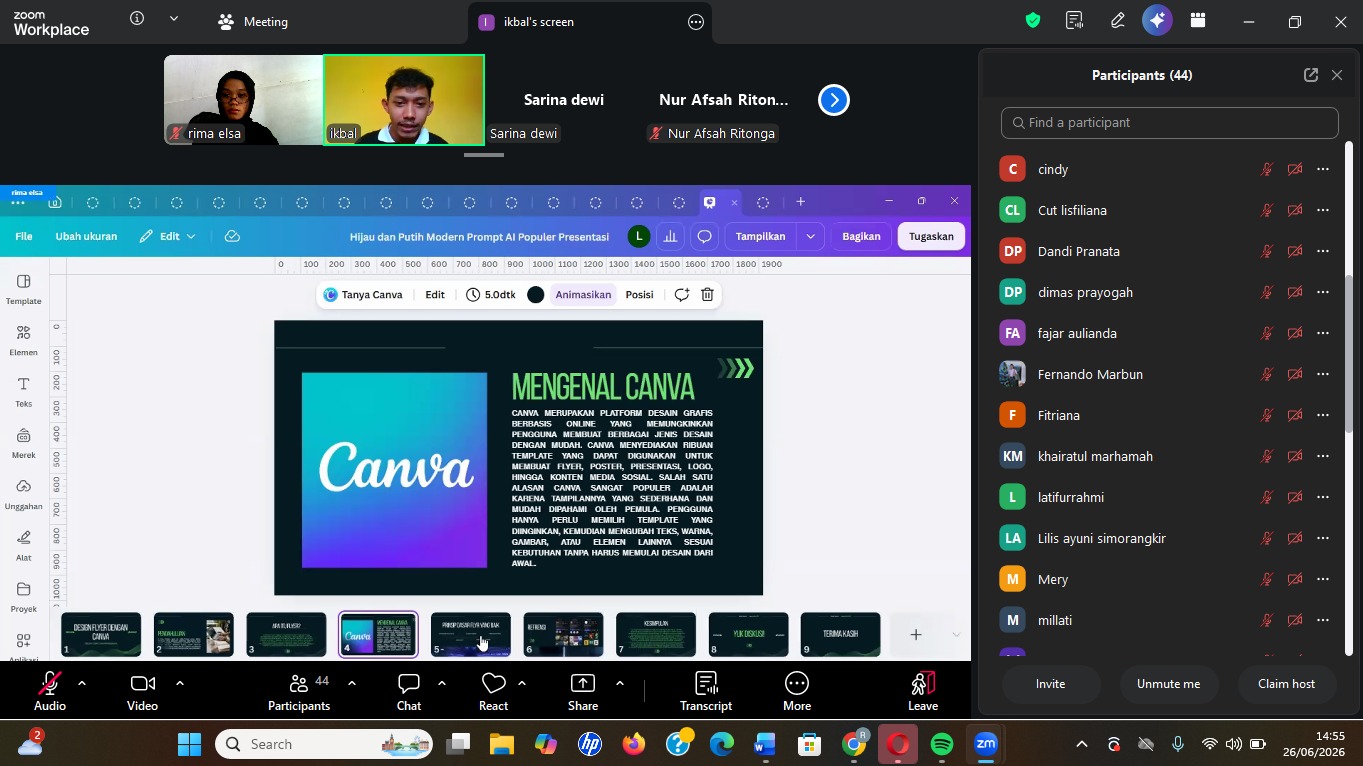Open the Zoom meeting information icon
The image size is (1363, 766).
(137, 19)
